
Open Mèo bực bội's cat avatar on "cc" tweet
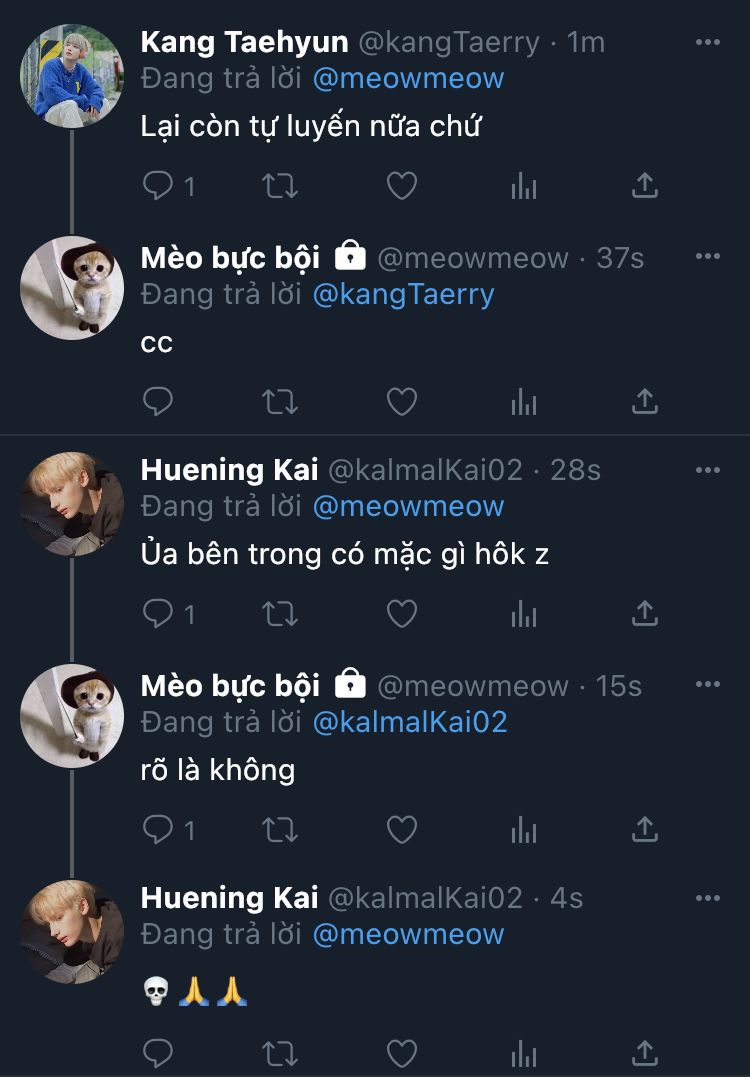point(72,288)
